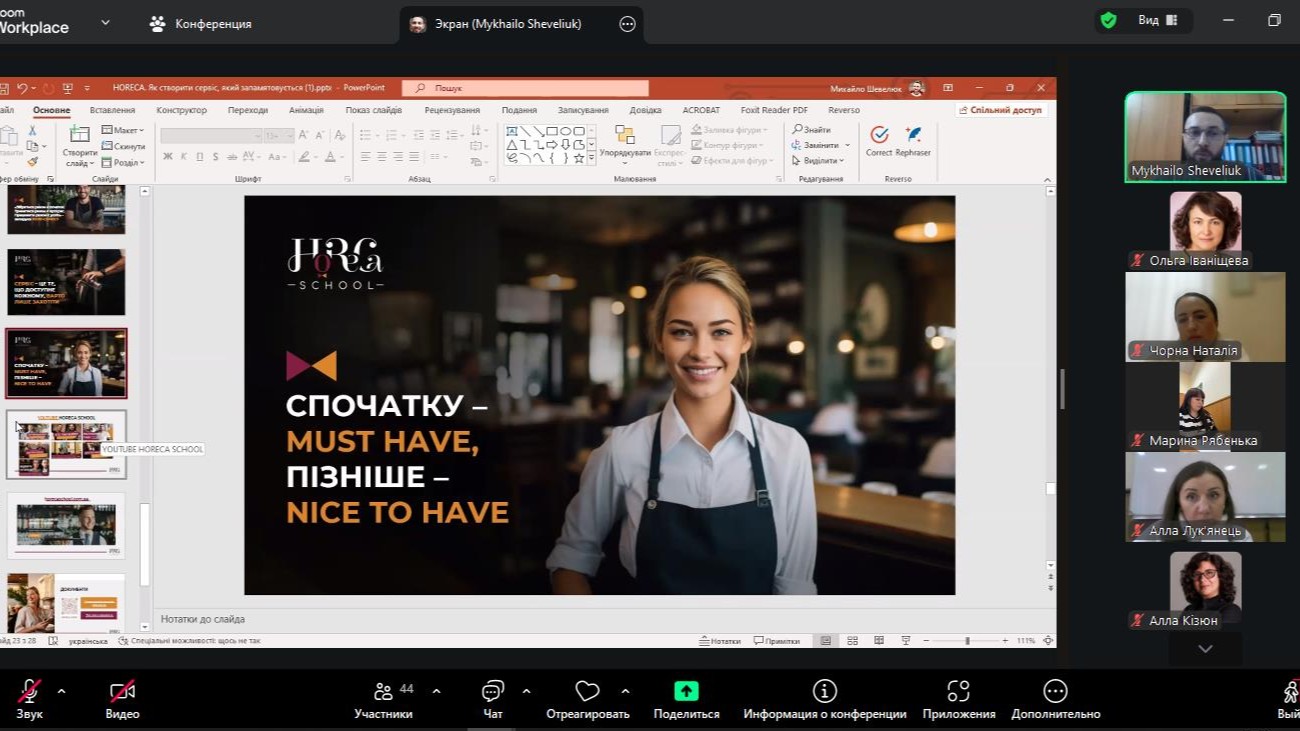Turn on camera with Видео button
This screenshot has width=1300, height=731.
(122, 692)
